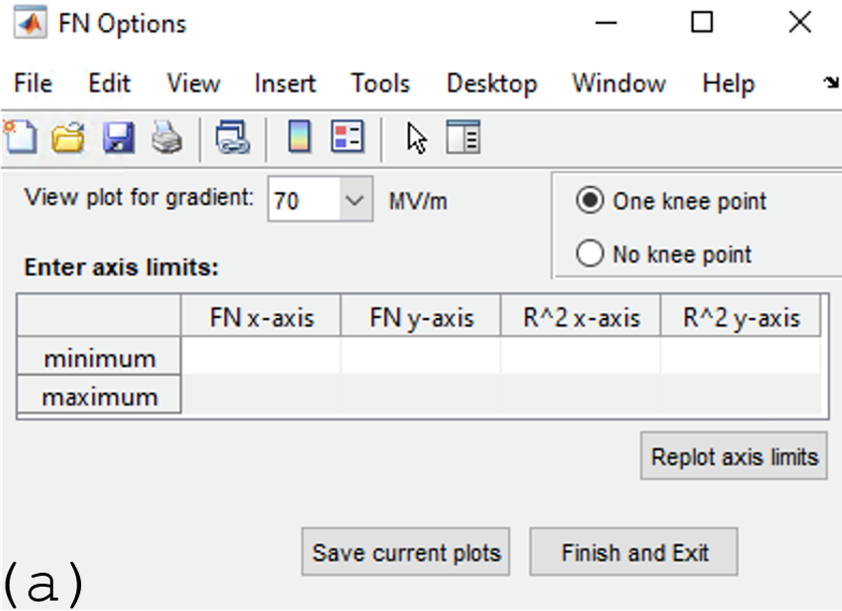
Task: Expand the toolbar overflow arrow
Action: 830,84
